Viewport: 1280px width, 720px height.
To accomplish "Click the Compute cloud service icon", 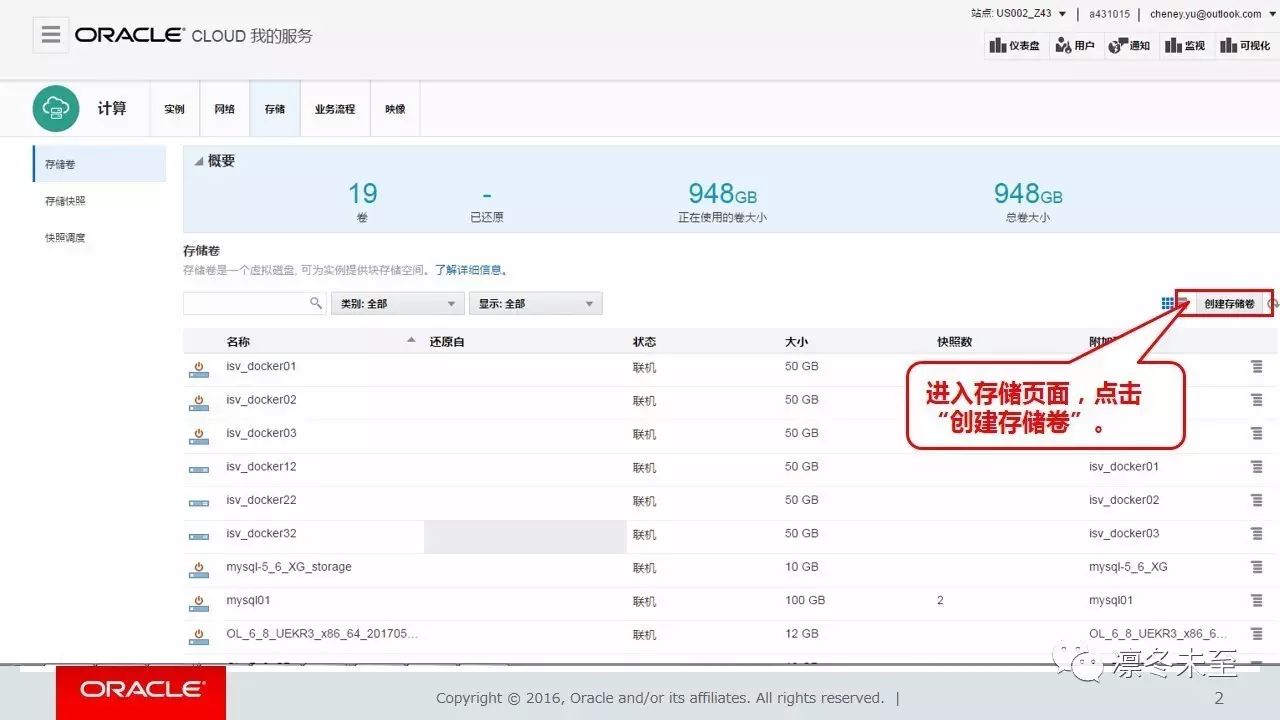I will tap(56, 108).
